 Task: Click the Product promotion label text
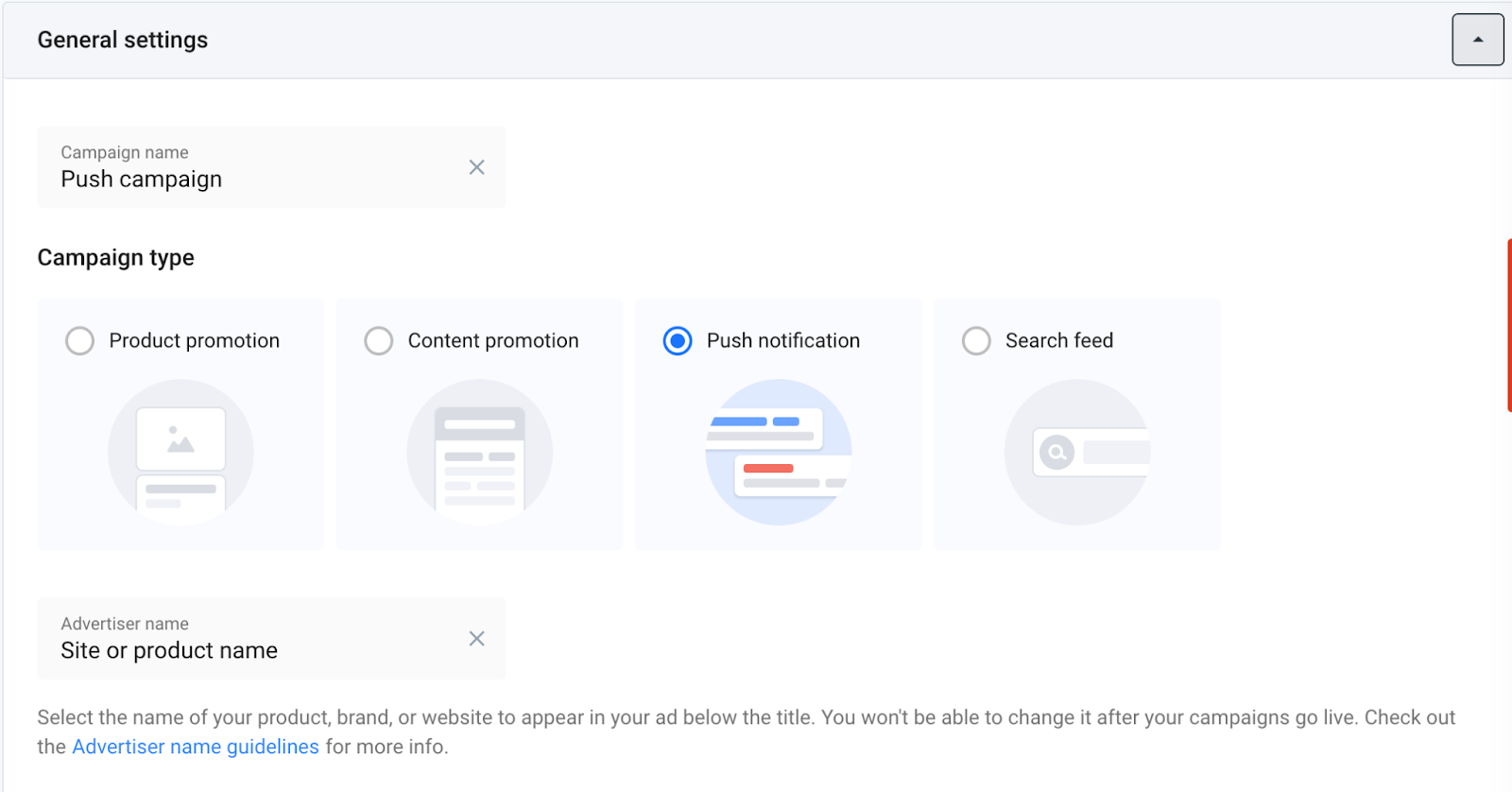pos(194,341)
